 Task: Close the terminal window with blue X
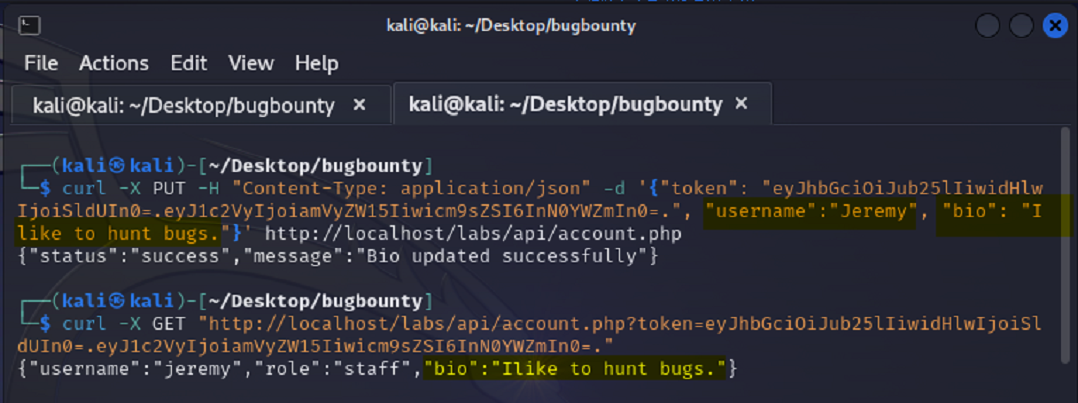[x=1055, y=27]
